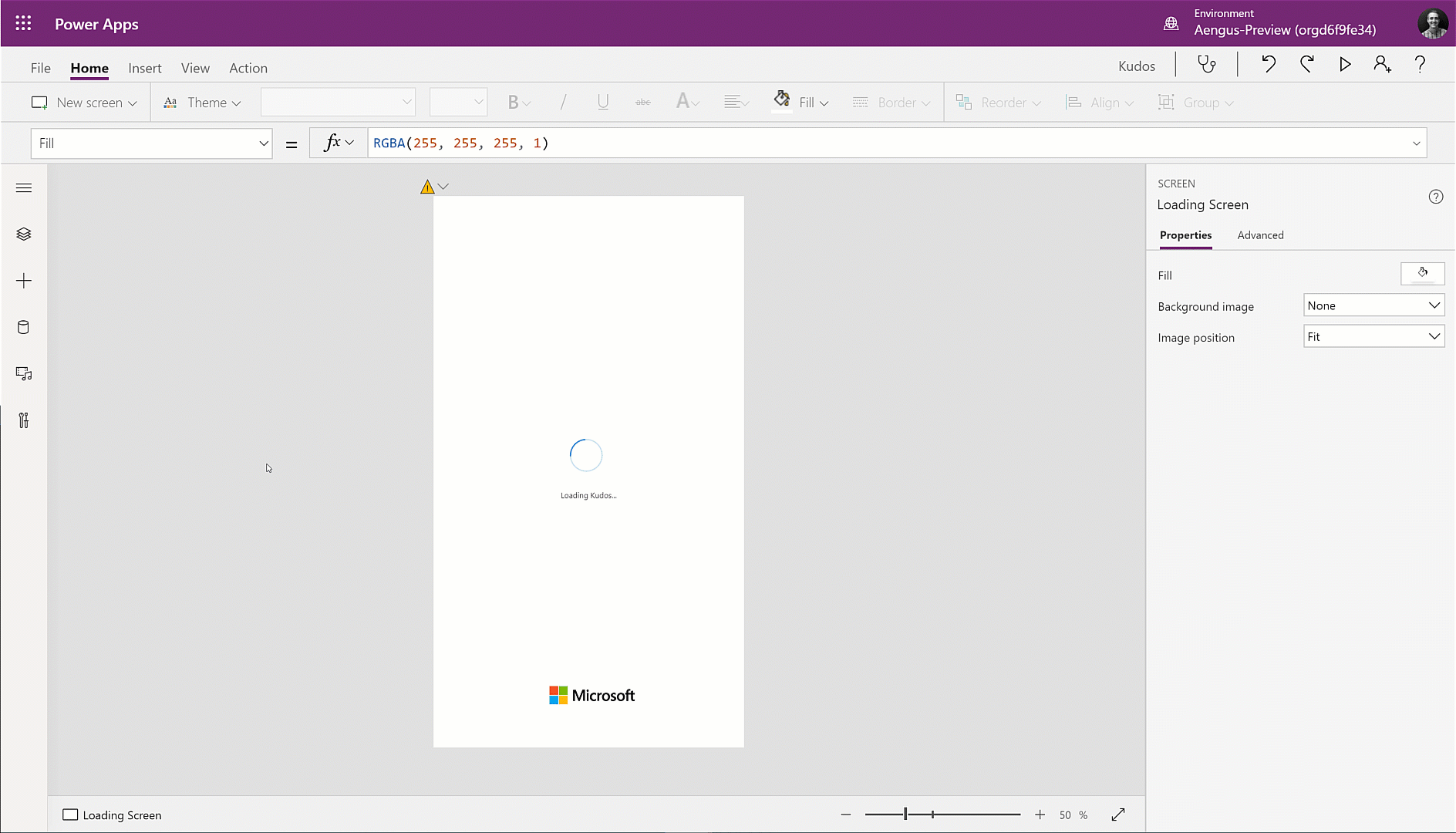Open the app launcher waffle icon
The height and width of the screenshot is (833, 1456).
[x=23, y=23]
